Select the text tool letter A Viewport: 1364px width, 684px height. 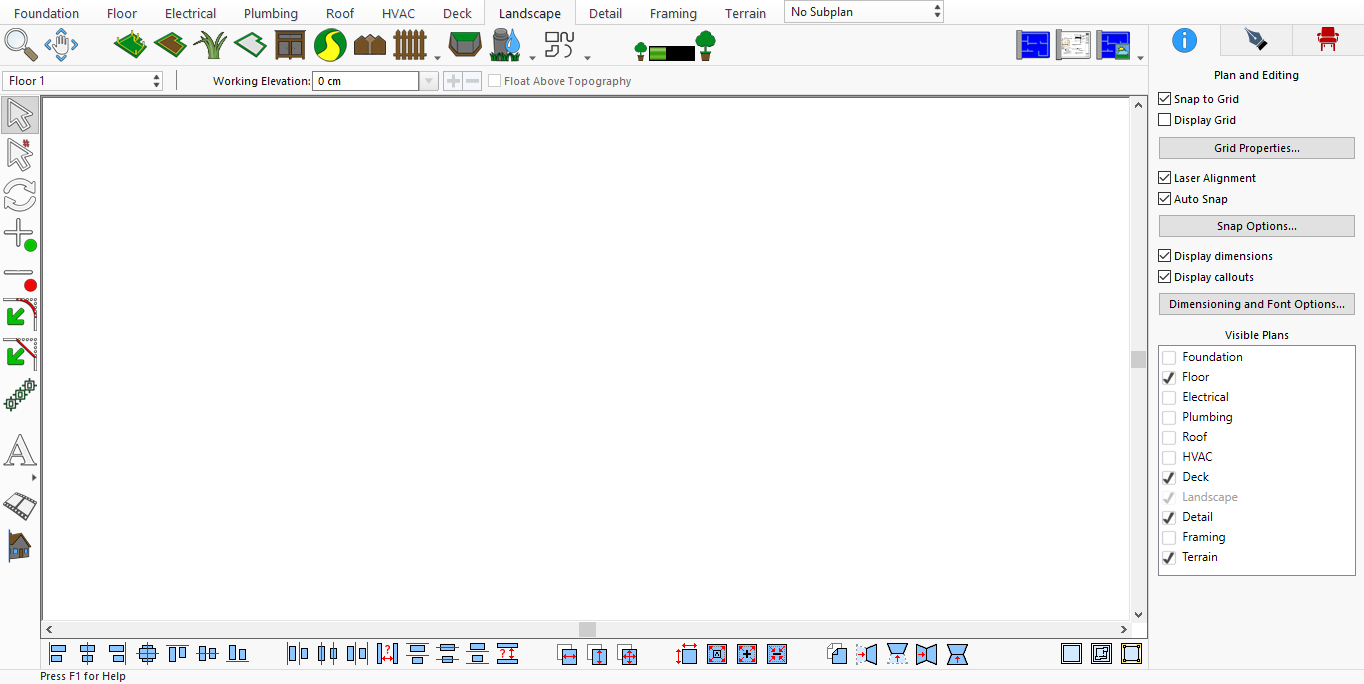click(x=20, y=451)
